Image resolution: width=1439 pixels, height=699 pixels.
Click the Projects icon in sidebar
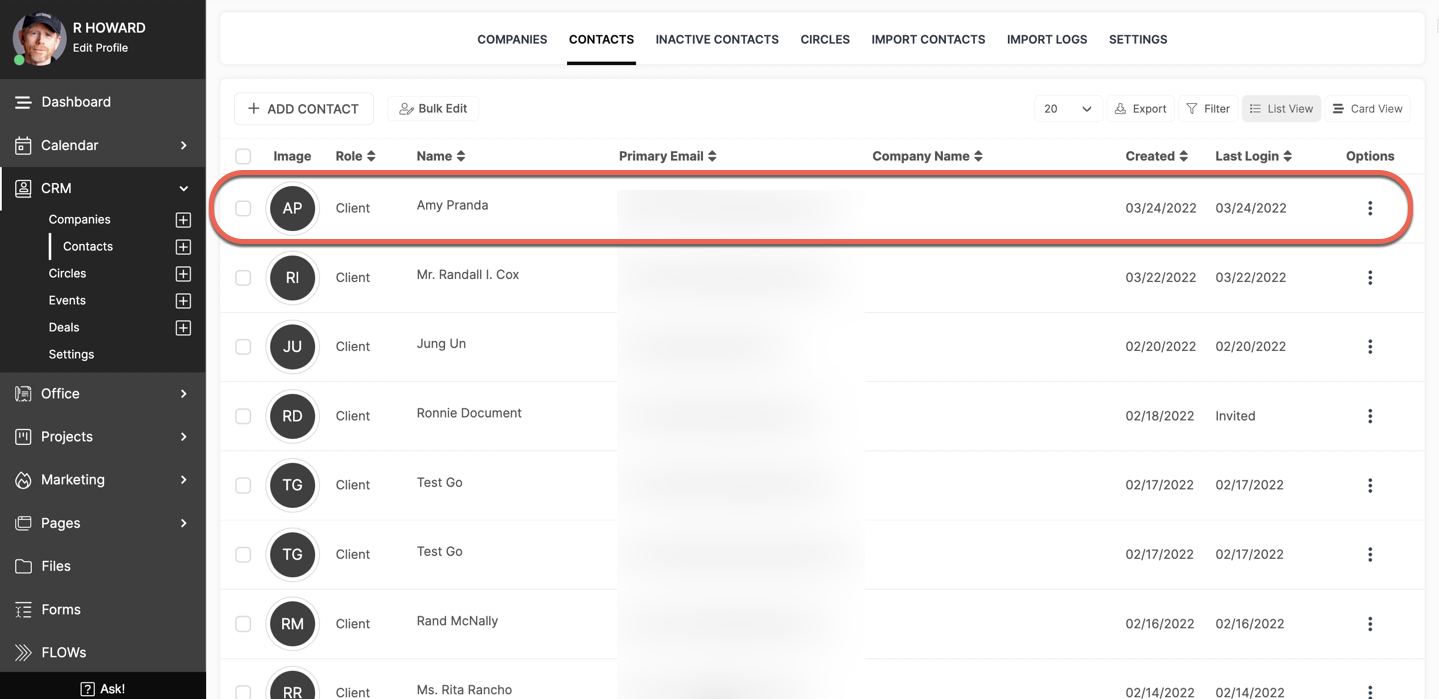23,437
